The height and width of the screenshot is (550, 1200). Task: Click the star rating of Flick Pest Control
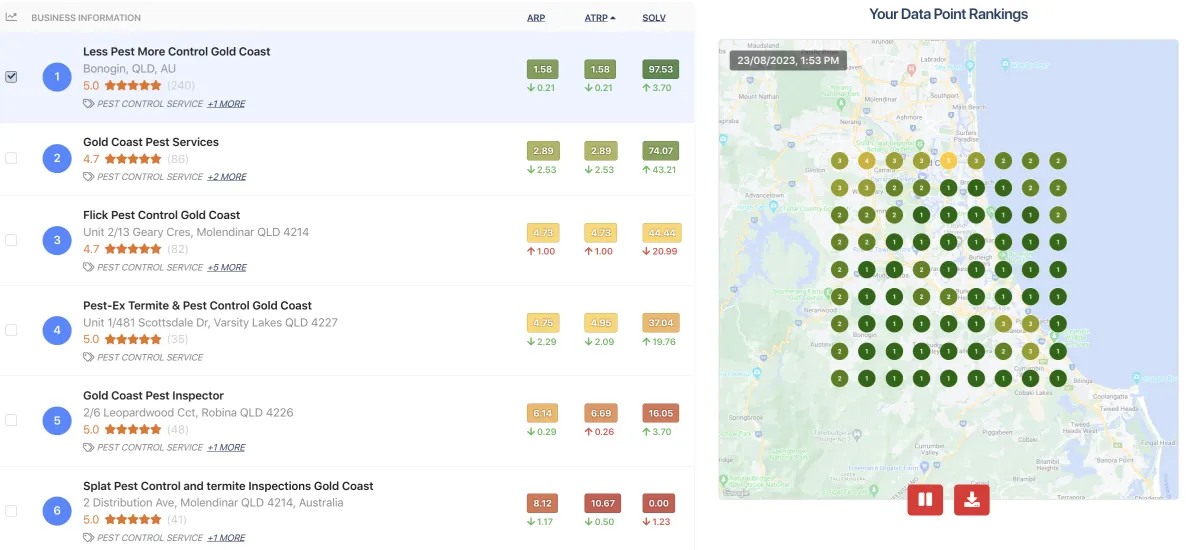tap(133, 249)
